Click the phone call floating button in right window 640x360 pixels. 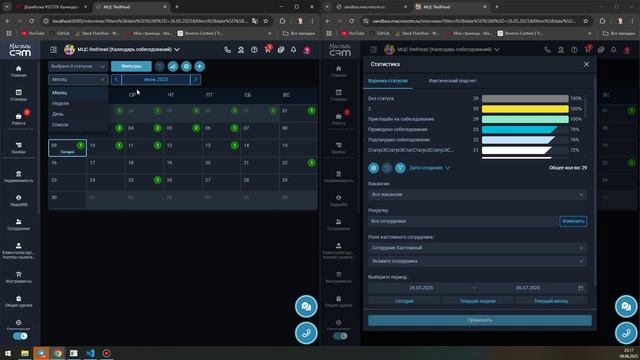coord(626,333)
